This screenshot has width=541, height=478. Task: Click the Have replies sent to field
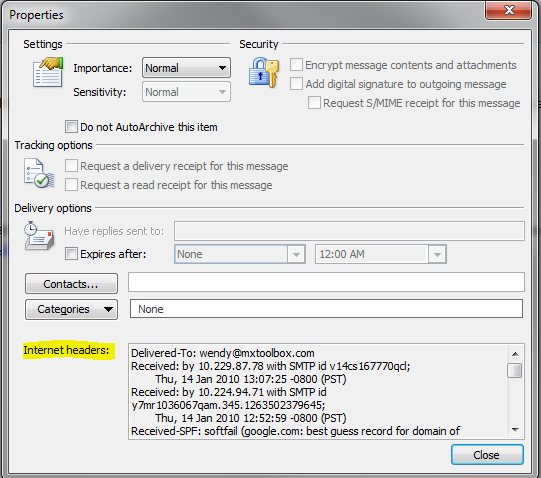(x=349, y=231)
